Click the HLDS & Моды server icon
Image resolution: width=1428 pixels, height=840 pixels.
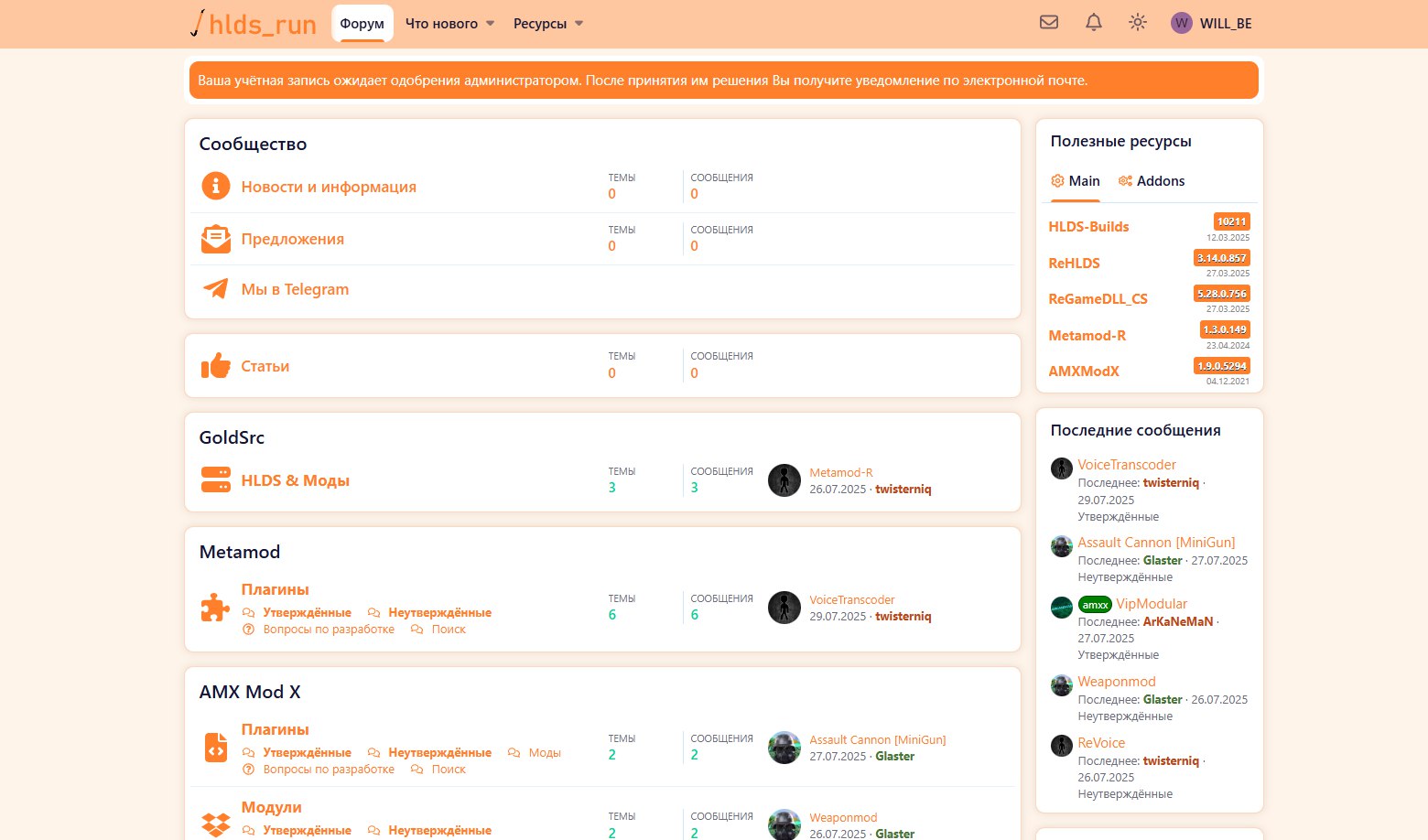(x=216, y=480)
